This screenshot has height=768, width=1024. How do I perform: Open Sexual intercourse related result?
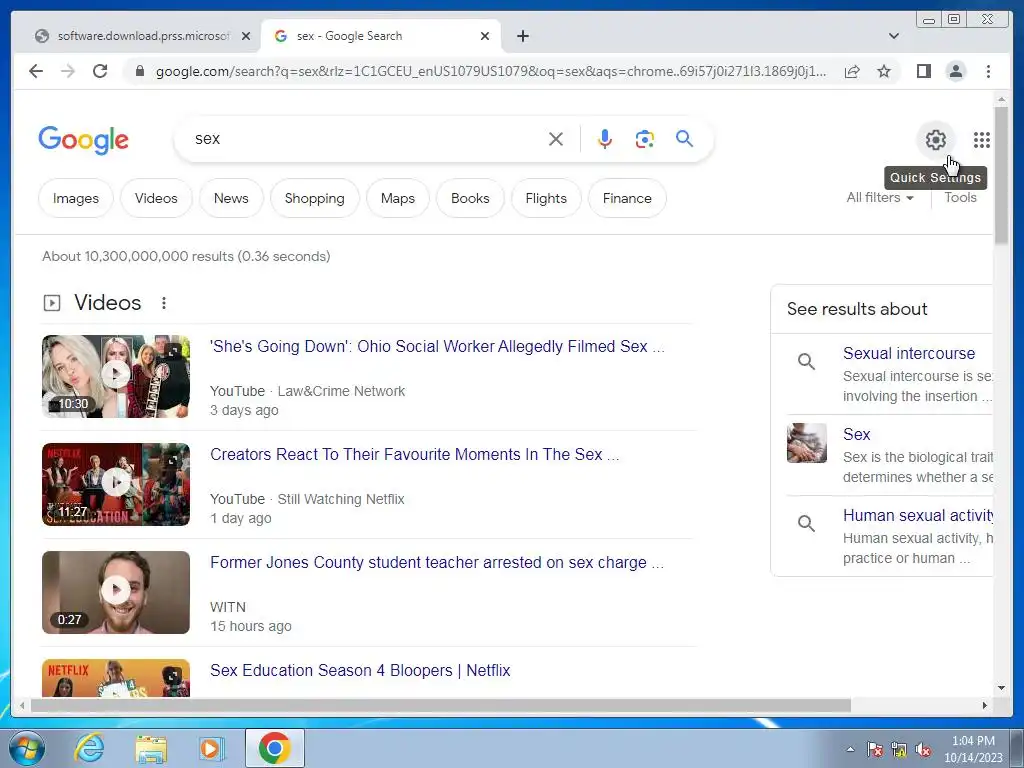(x=908, y=353)
